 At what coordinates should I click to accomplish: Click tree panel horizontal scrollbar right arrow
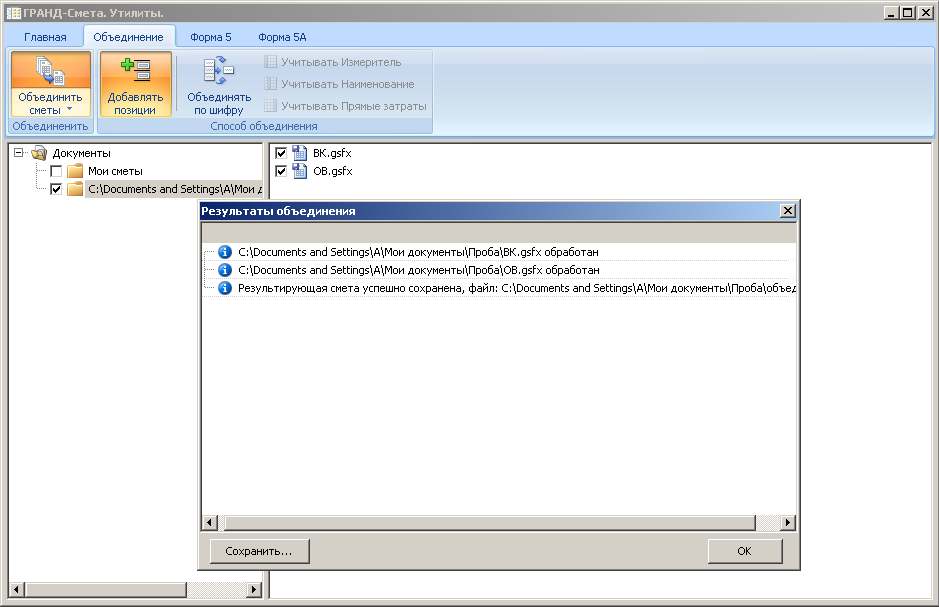point(255,590)
